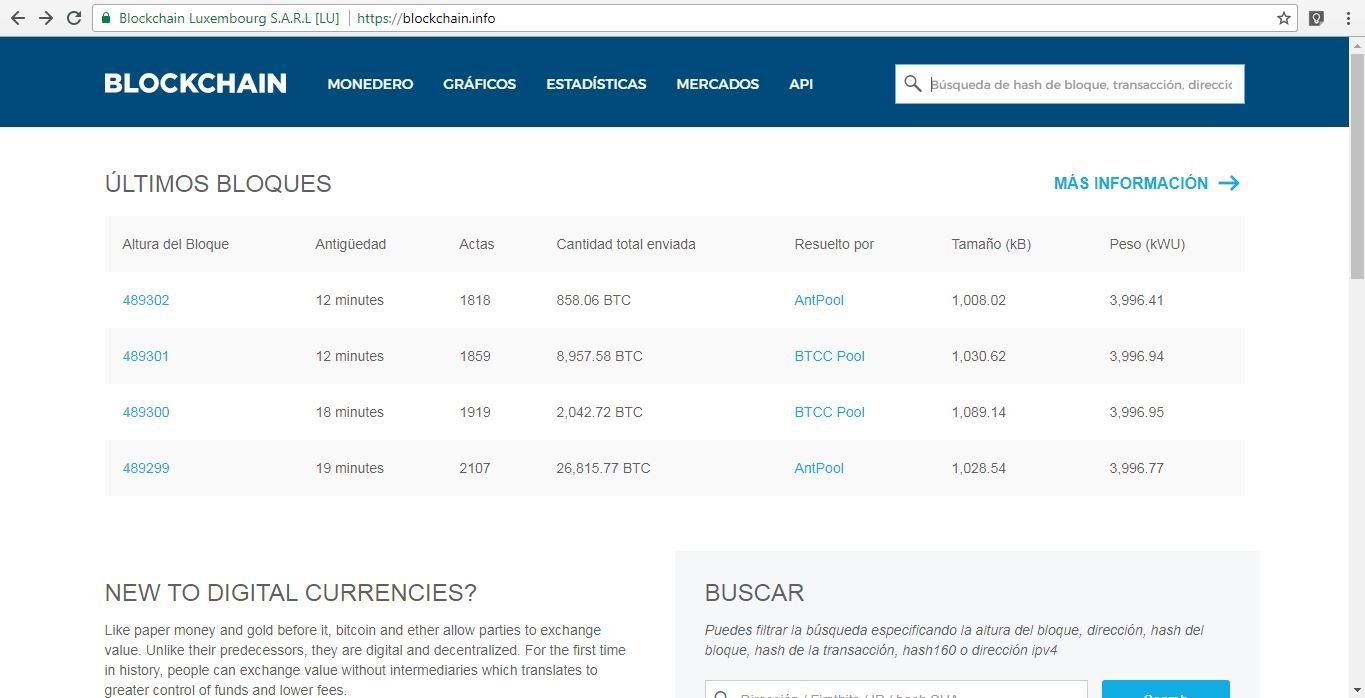
Task: Click the green padlock security icon
Action: tap(106, 18)
